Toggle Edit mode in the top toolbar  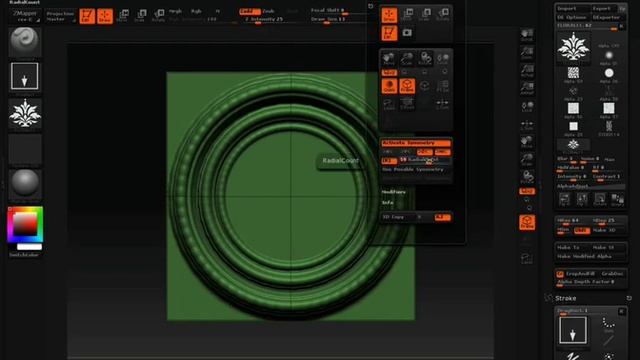tap(87, 16)
